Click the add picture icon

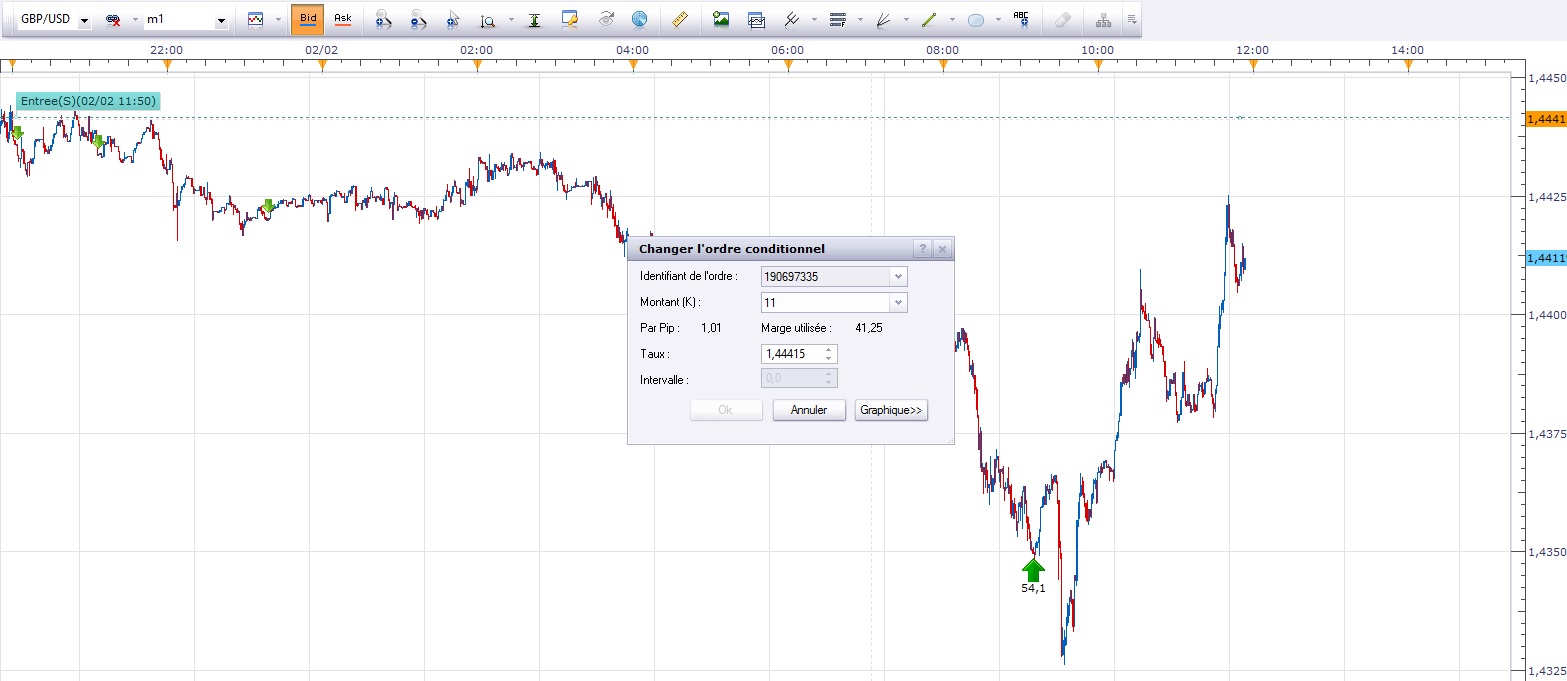pos(721,19)
